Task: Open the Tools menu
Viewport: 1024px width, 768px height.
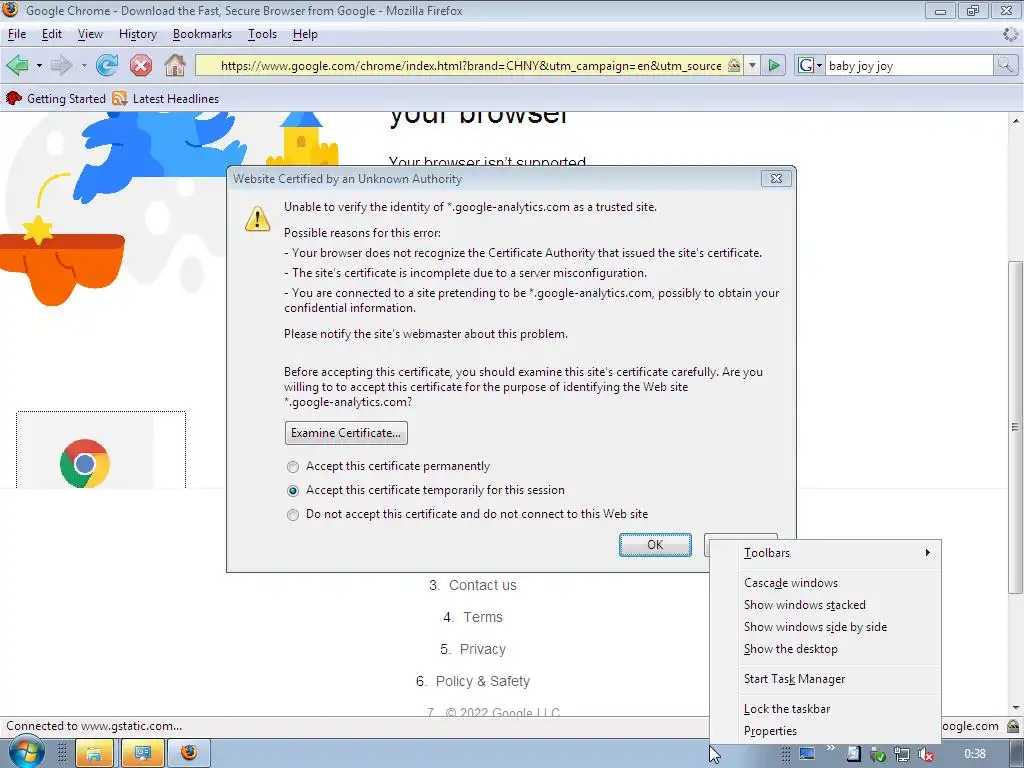Action: point(263,34)
